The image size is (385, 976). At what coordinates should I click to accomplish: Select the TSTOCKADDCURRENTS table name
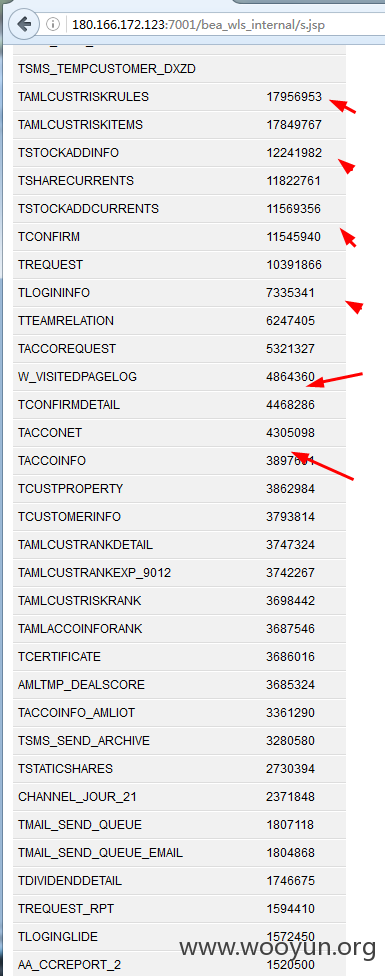coord(88,209)
